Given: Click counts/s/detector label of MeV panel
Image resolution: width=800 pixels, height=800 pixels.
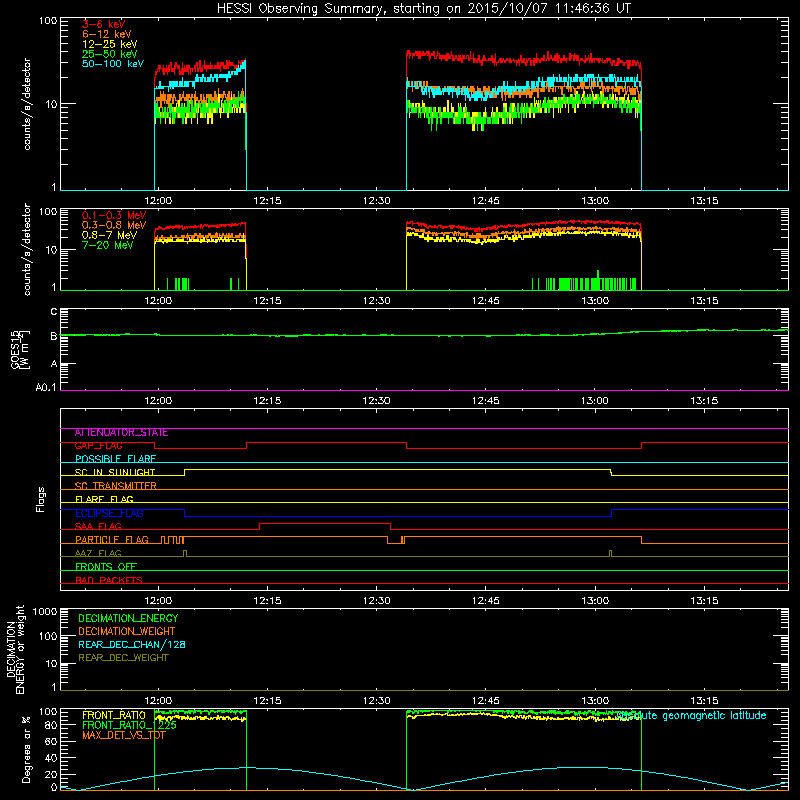Looking at the screenshot, I should [x=27, y=249].
